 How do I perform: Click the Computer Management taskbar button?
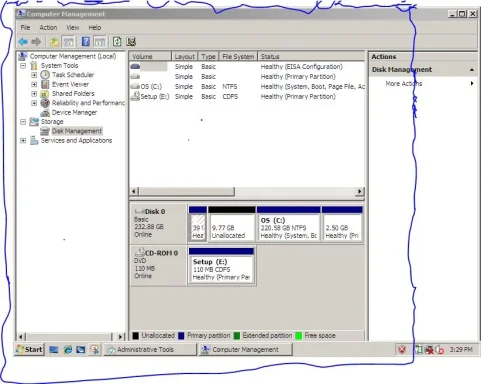(246, 349)
